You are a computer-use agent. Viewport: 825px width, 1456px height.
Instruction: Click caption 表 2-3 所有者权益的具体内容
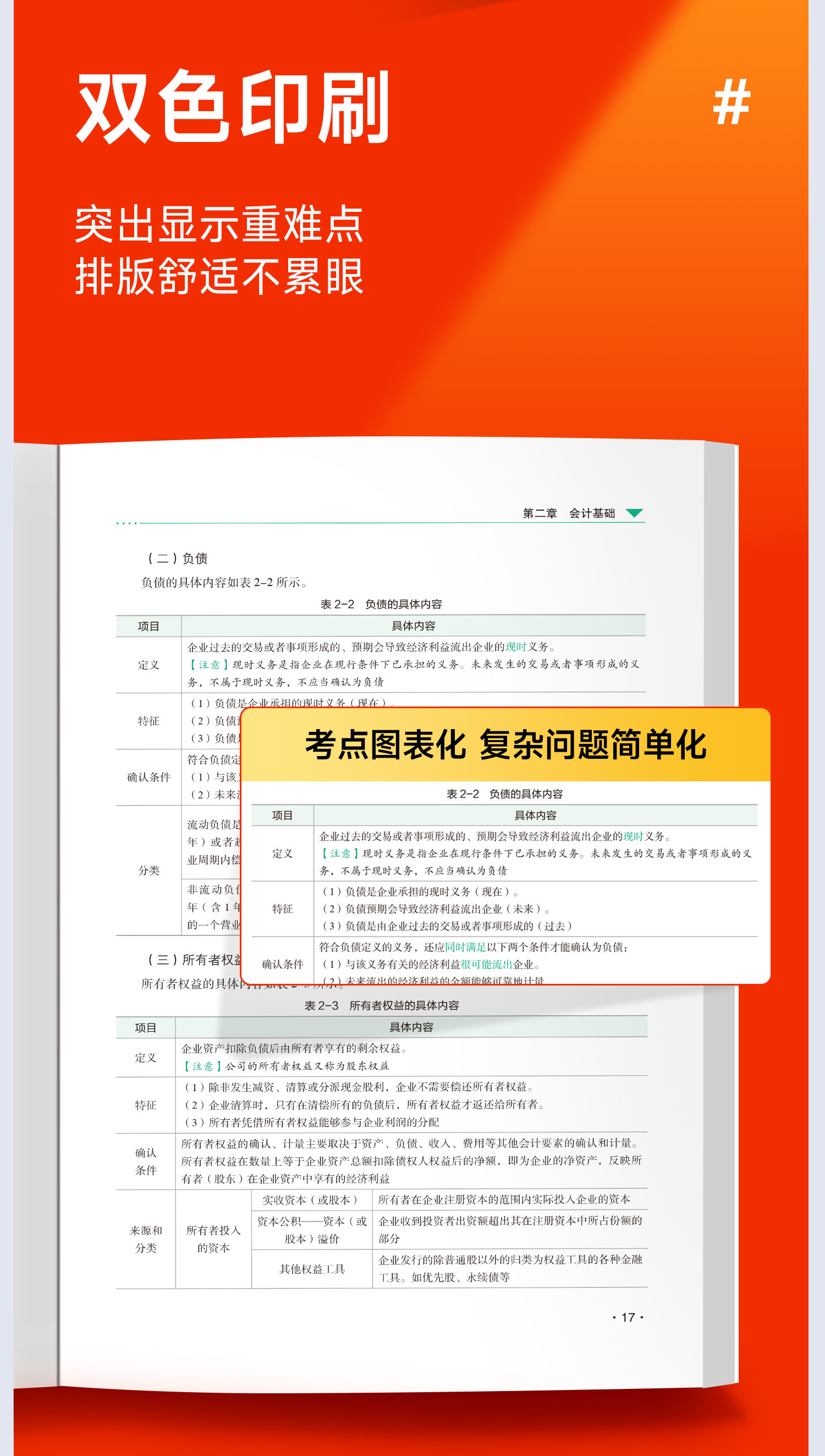point(381,1005)
